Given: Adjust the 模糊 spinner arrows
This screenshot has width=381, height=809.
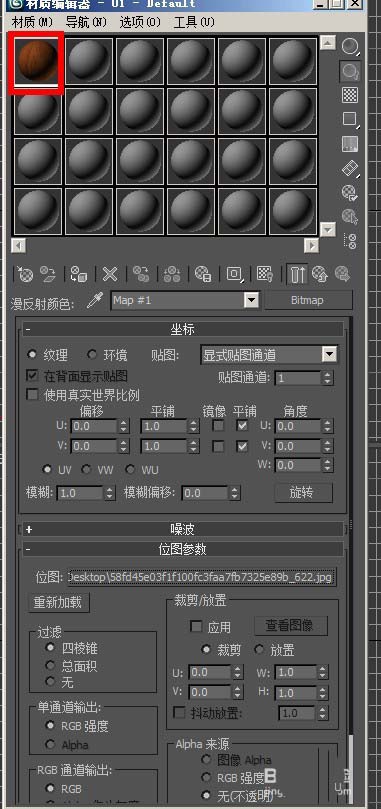Looking at the screenshot, I should pos(109,493).
